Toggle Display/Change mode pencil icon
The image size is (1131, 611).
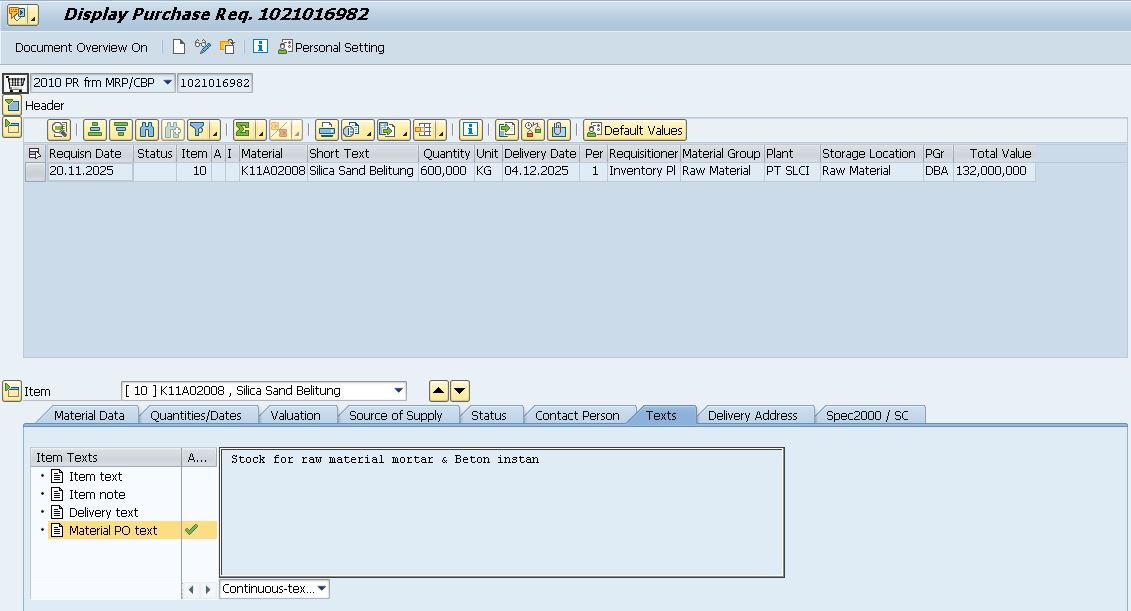coord(203,47)
